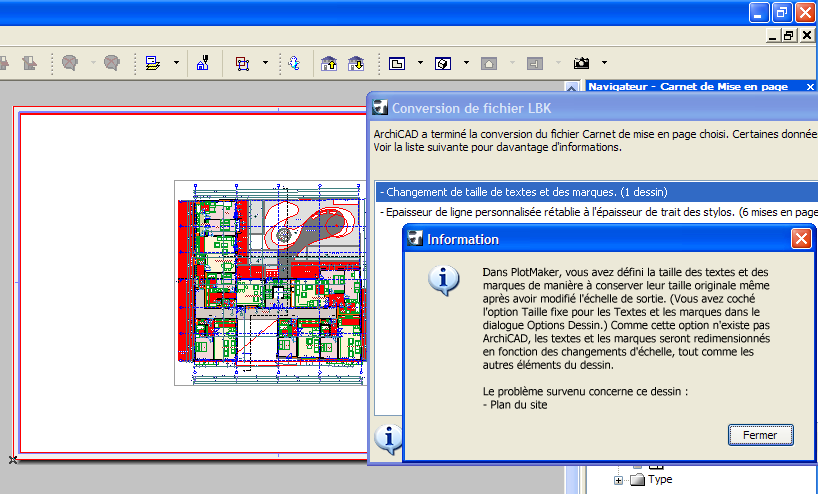Click the layer settings stack icon
This screenshot has height=494, width=818.
[152, 63]
